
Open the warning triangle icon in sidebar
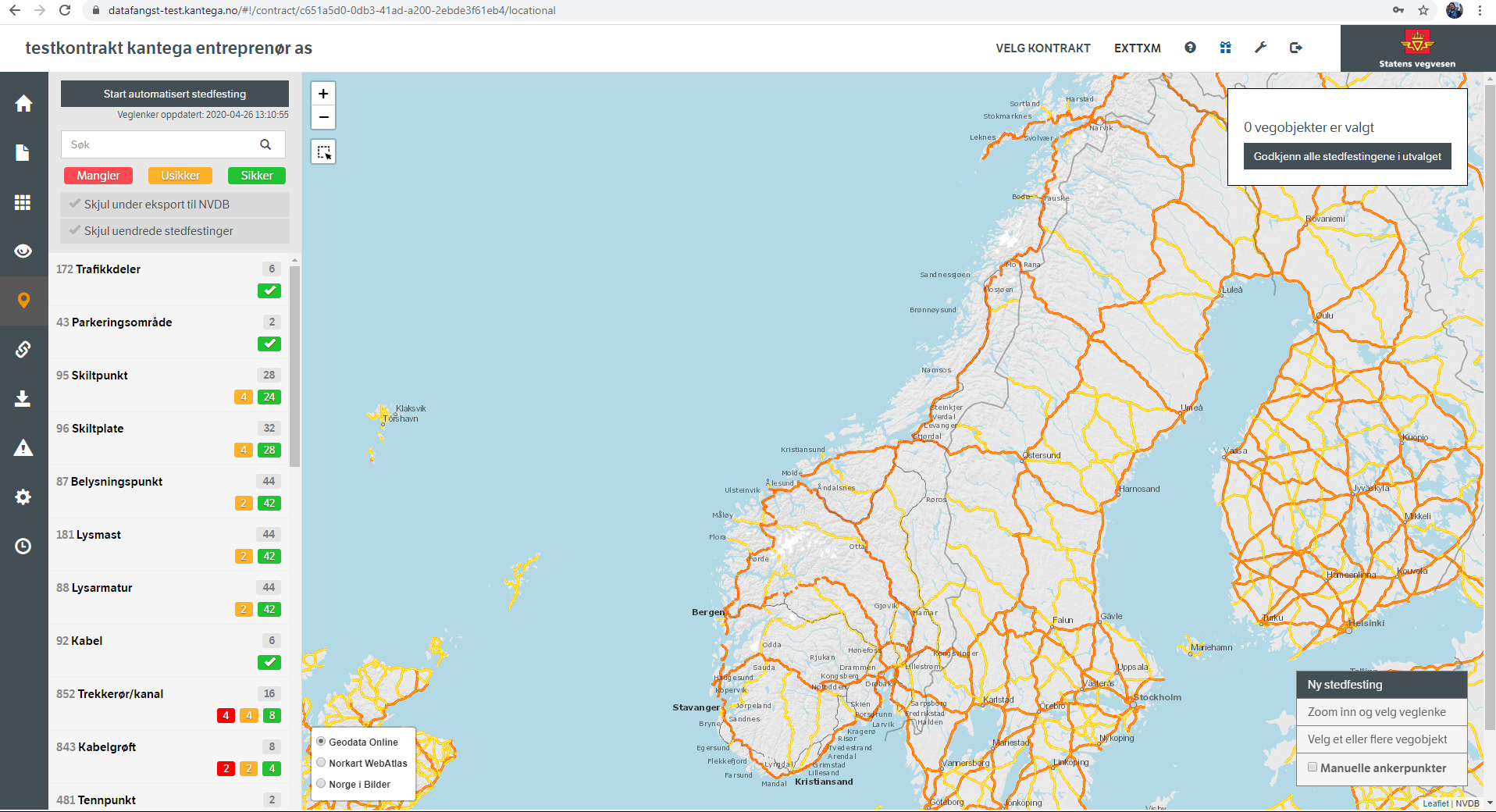(23, 447)
